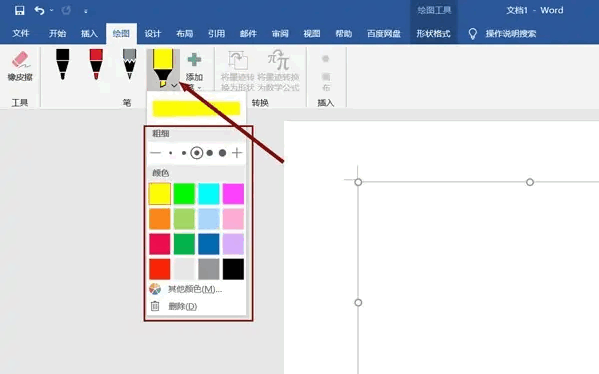Select the 橡皮擦 eraser tool
599x374 pixels.
click(20, 66)
